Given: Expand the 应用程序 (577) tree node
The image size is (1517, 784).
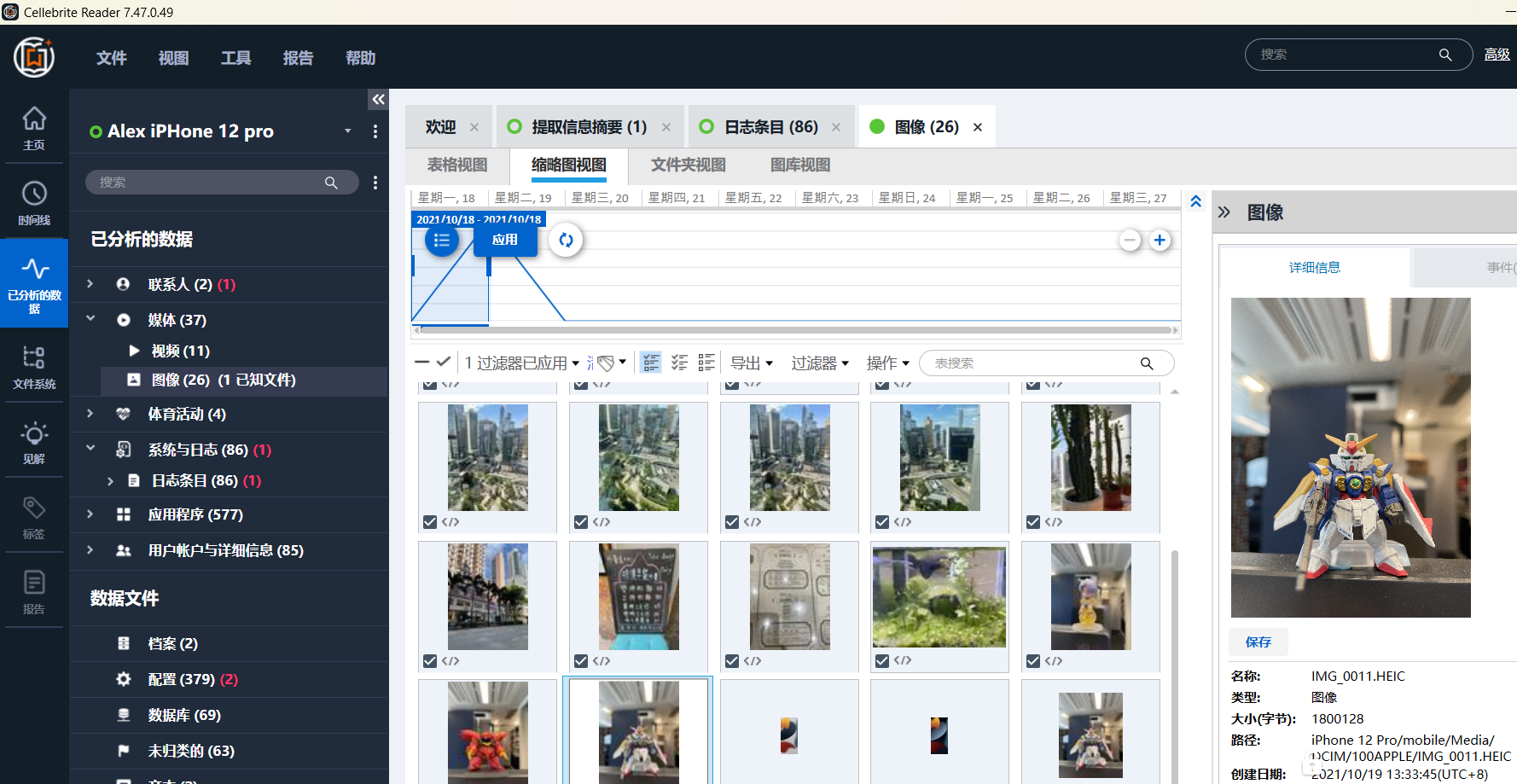Looking at the screenshot, I should point(90,514).
